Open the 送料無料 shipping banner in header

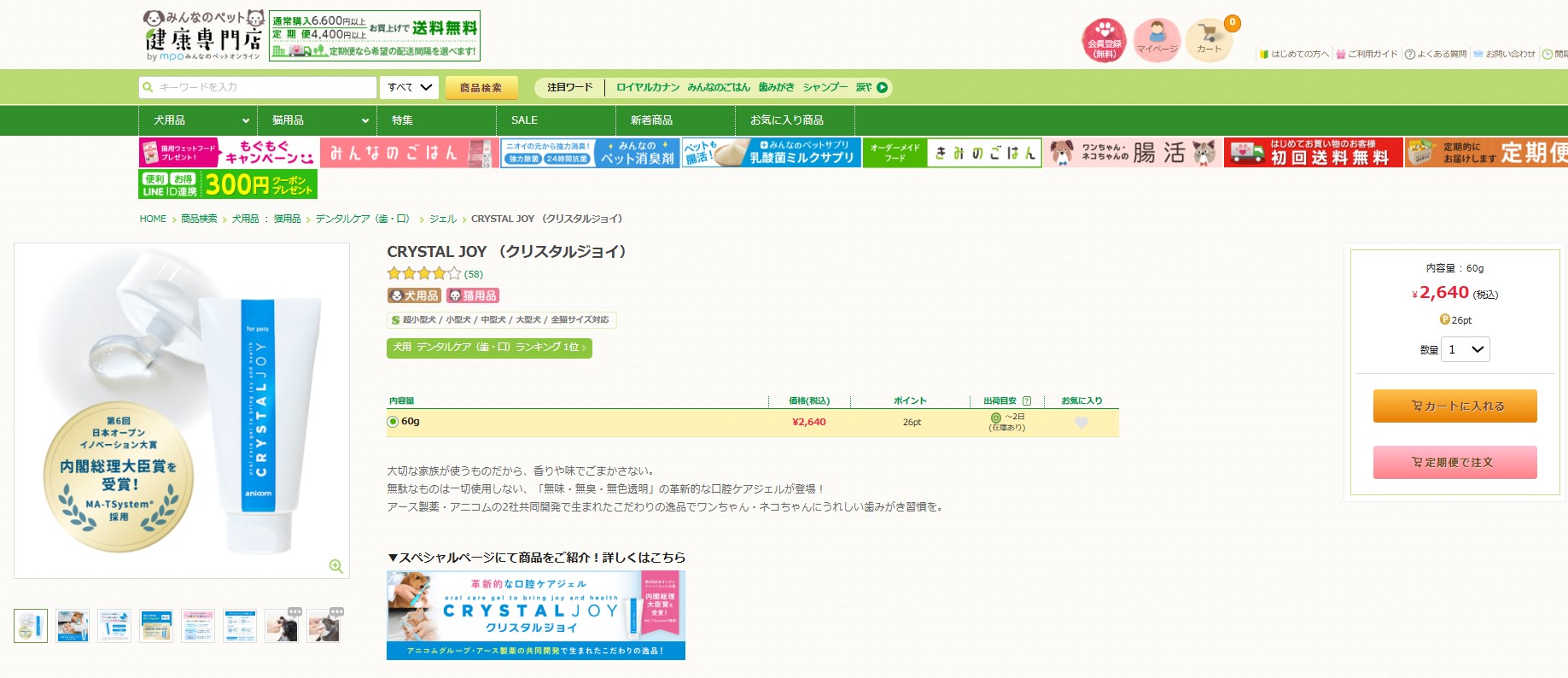tap(375, 36)
